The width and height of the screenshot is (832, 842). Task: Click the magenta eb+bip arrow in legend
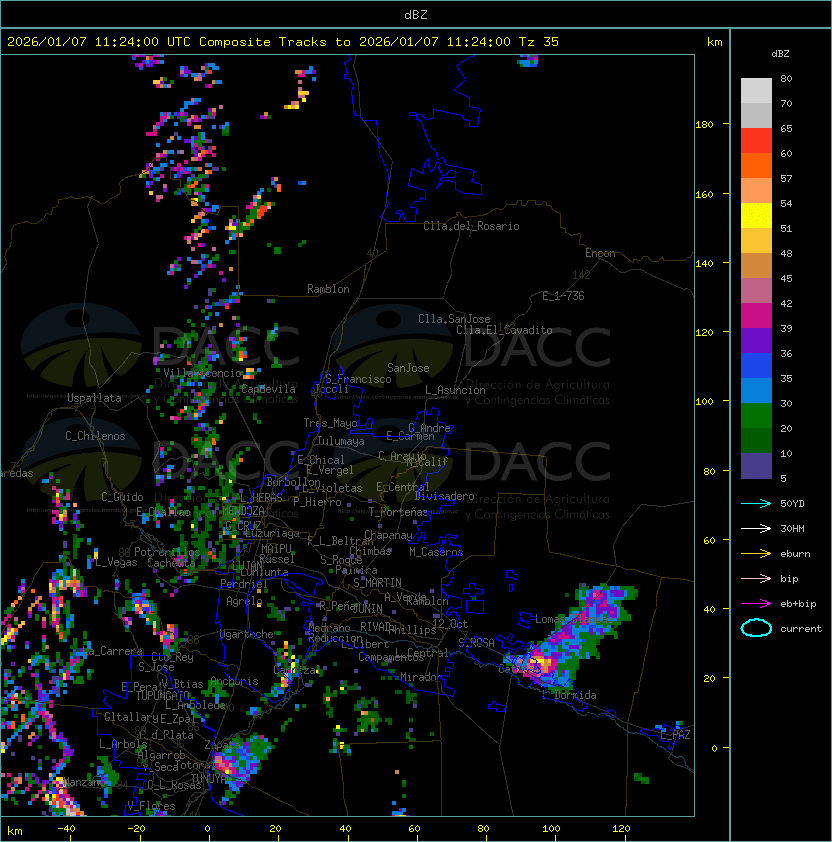756,604
